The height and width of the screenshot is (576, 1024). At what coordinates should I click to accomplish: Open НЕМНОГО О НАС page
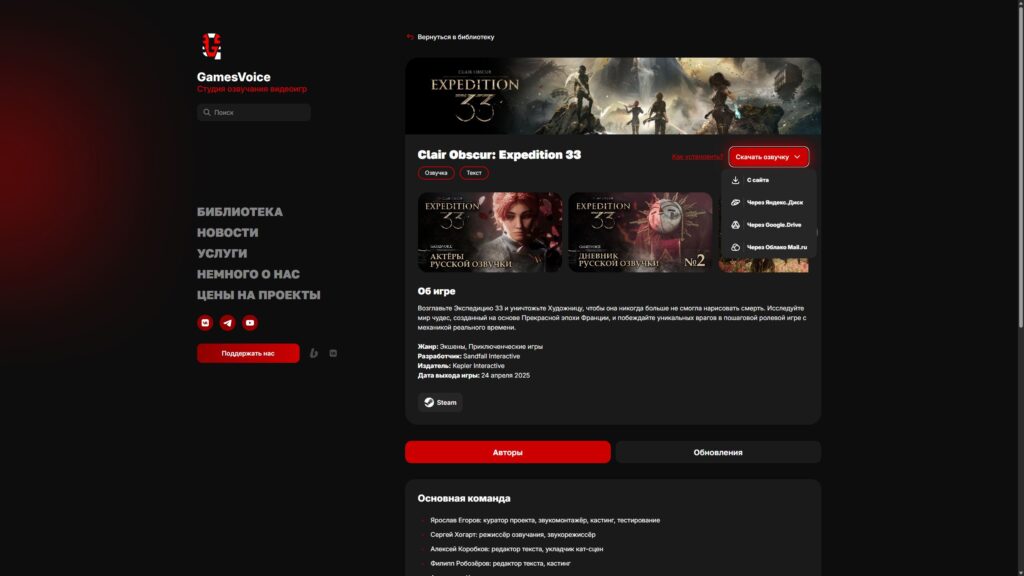pos(248,274)
